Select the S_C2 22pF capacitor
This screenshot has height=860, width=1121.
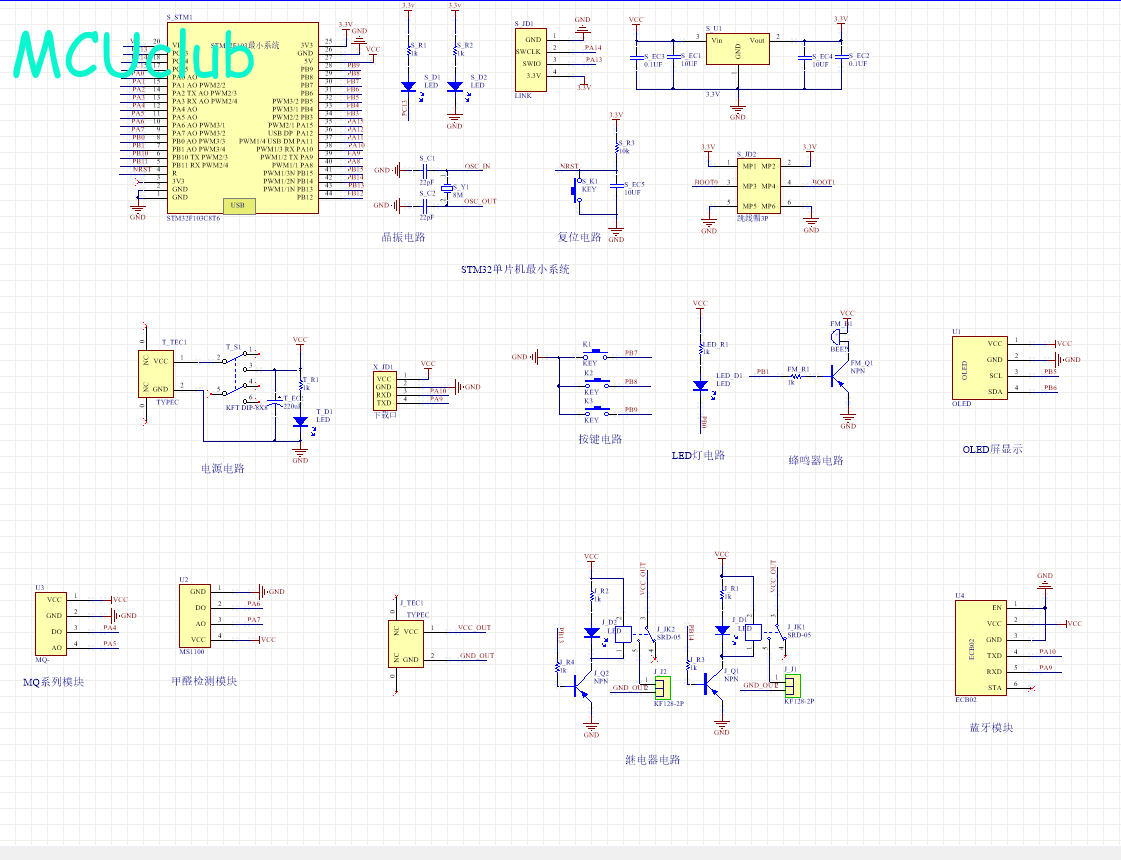pos(425,205)
